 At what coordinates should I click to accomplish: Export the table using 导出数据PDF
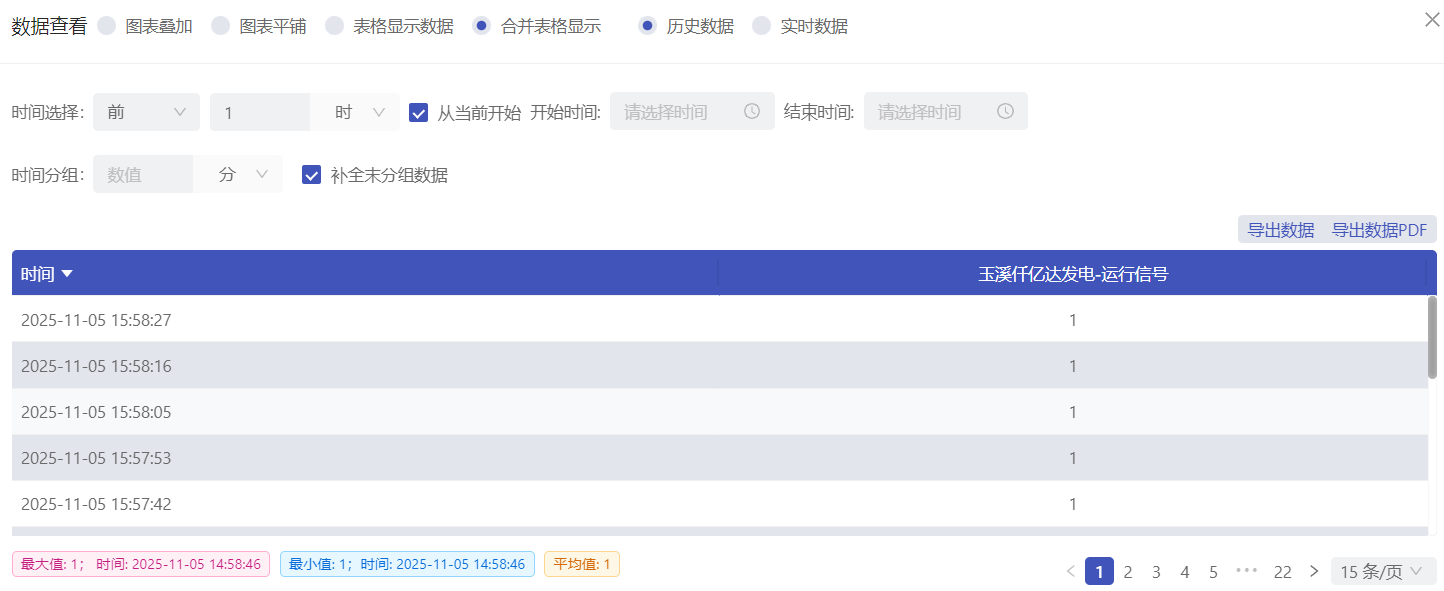point(1379,230)
